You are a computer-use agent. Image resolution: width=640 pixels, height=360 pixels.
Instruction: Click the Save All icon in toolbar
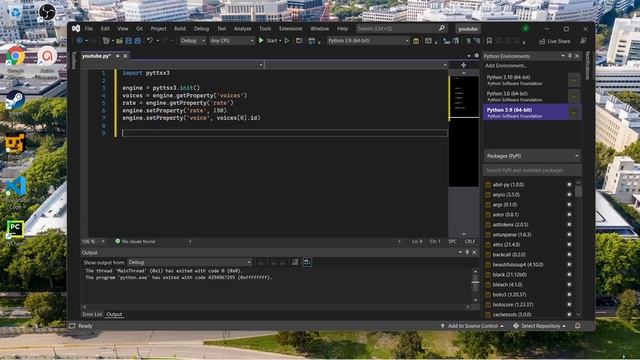pyautogui.click(x=138, y=41)
